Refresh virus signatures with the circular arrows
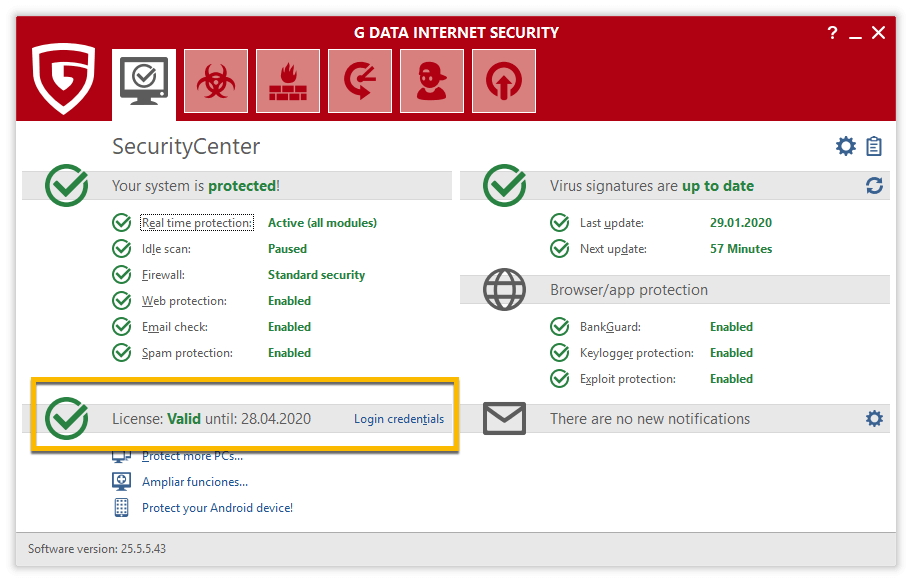This screenshot has width=912, height=582. pyautogui.click(x=874, y=186)
